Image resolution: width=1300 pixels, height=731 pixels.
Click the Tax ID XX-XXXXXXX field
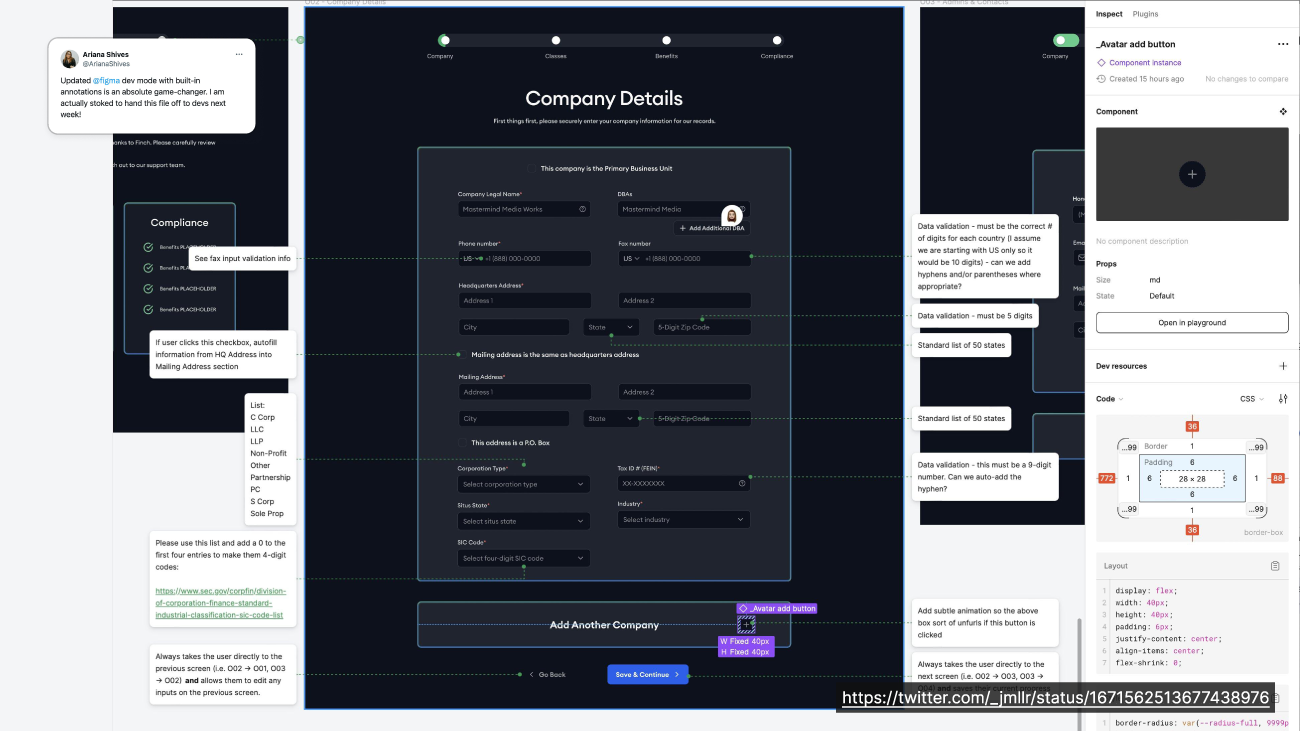(684, 483)
